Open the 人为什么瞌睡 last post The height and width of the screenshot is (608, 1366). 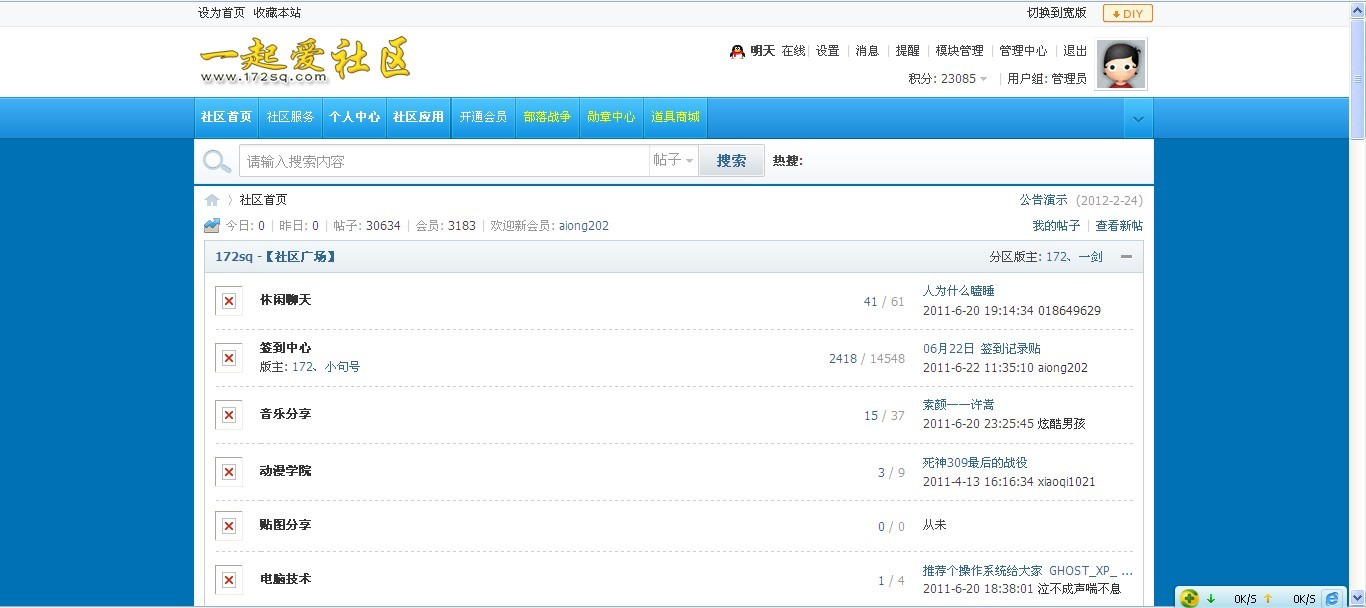click(x=958, y=291)
